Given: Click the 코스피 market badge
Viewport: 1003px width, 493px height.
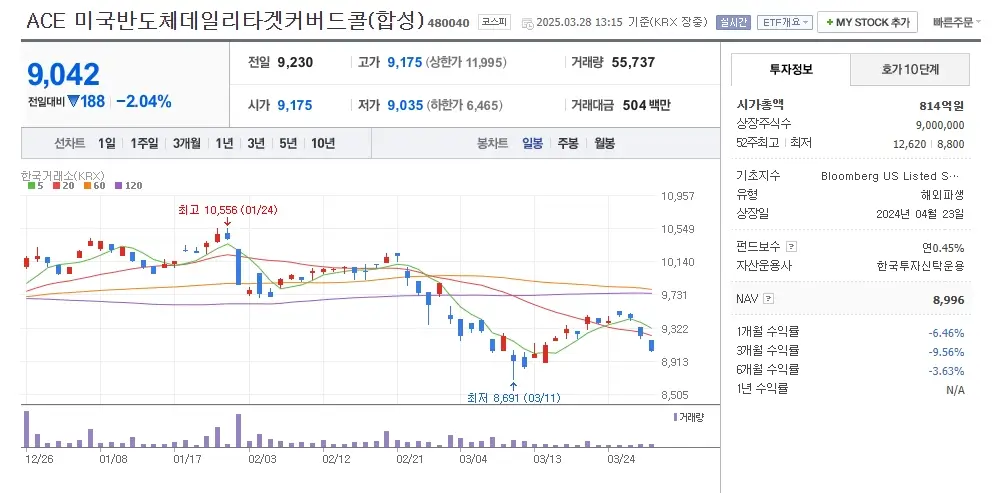Looking at the screenshot, I should pyautogui.click(x=493, y=22).
